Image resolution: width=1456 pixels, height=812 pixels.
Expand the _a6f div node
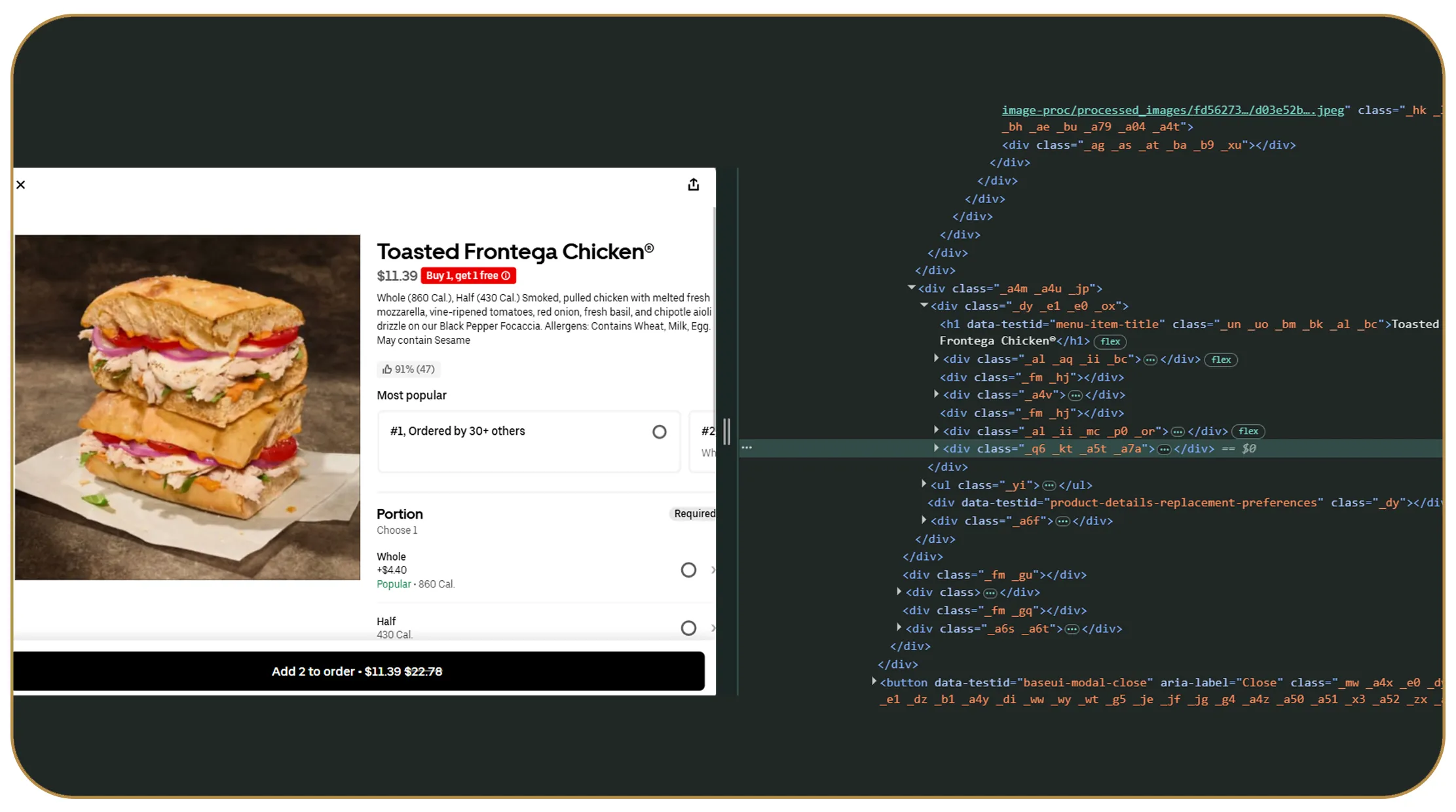[x=924, y=520]
